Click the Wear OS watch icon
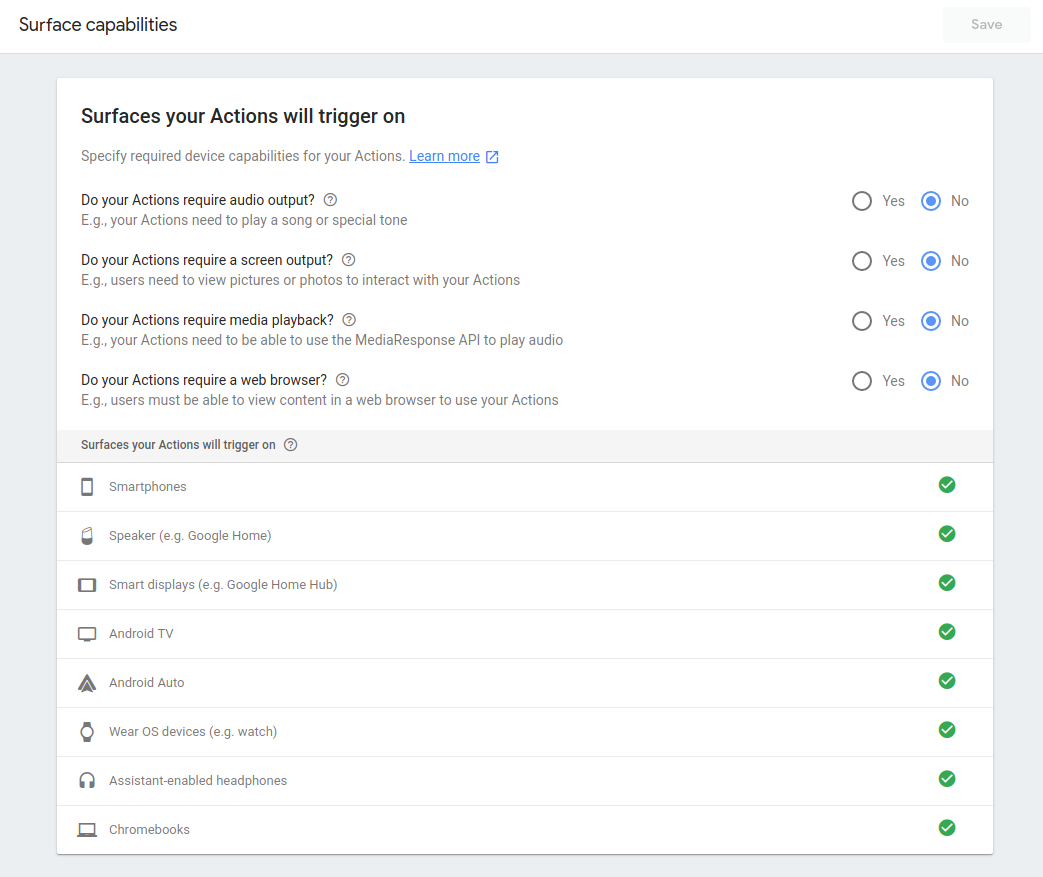Image resolution: width=1043 pixels, height=877 pixels. (87, 732)
